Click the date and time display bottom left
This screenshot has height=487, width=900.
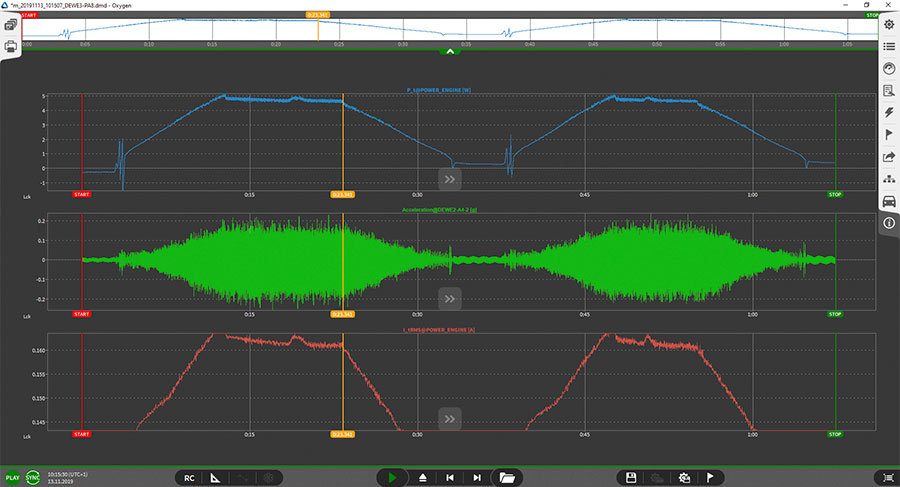coord(68,478)
